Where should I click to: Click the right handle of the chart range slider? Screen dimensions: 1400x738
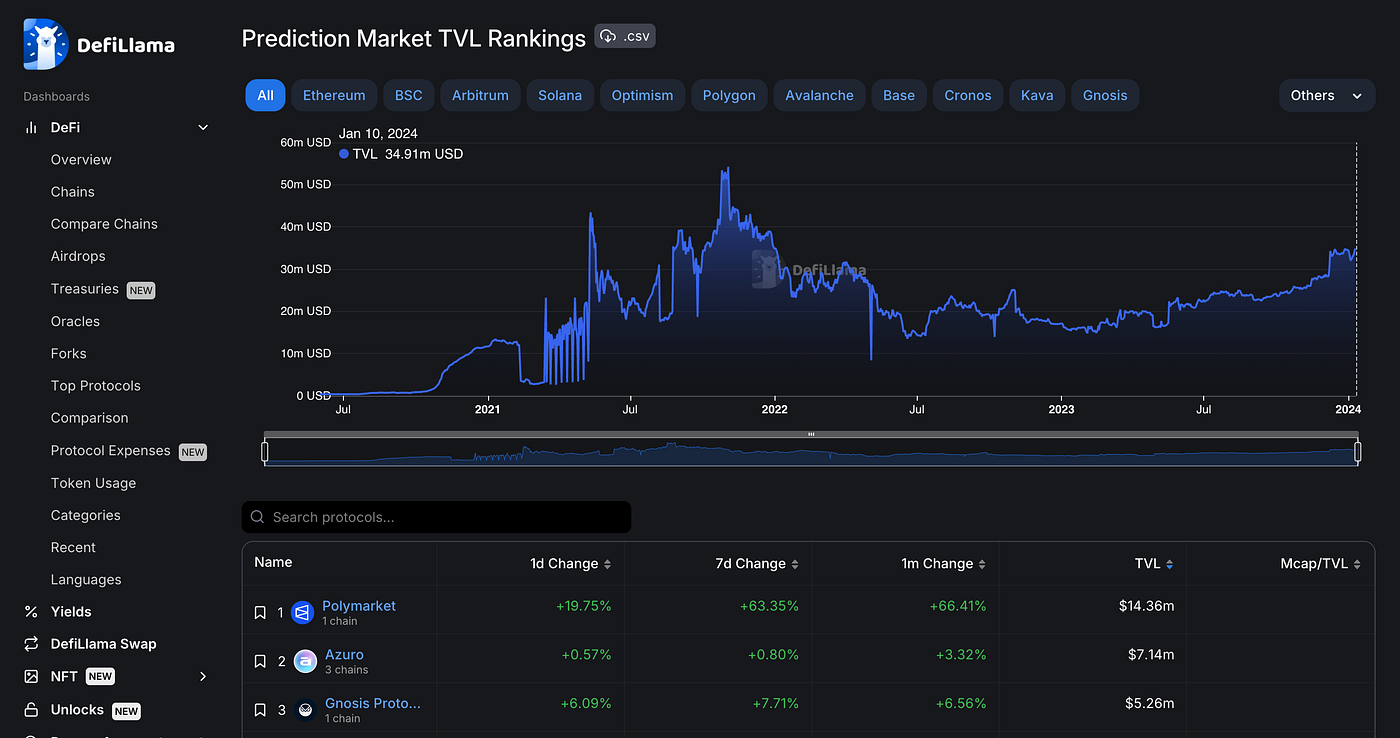(1356, 452)
